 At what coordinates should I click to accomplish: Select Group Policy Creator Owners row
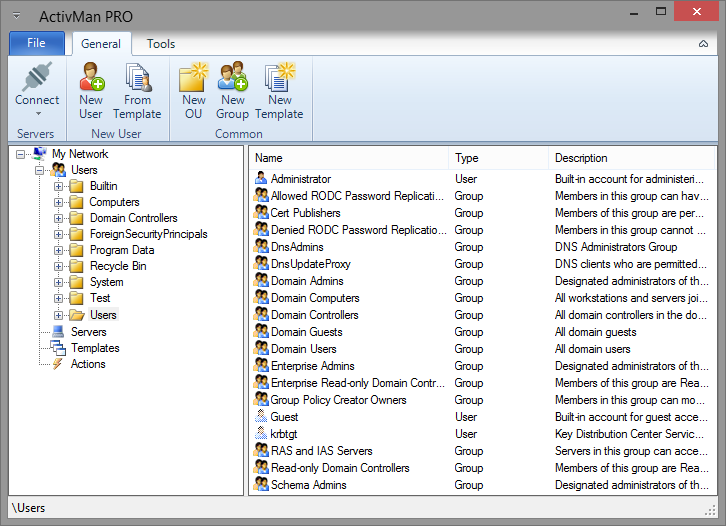click(483, 400)
